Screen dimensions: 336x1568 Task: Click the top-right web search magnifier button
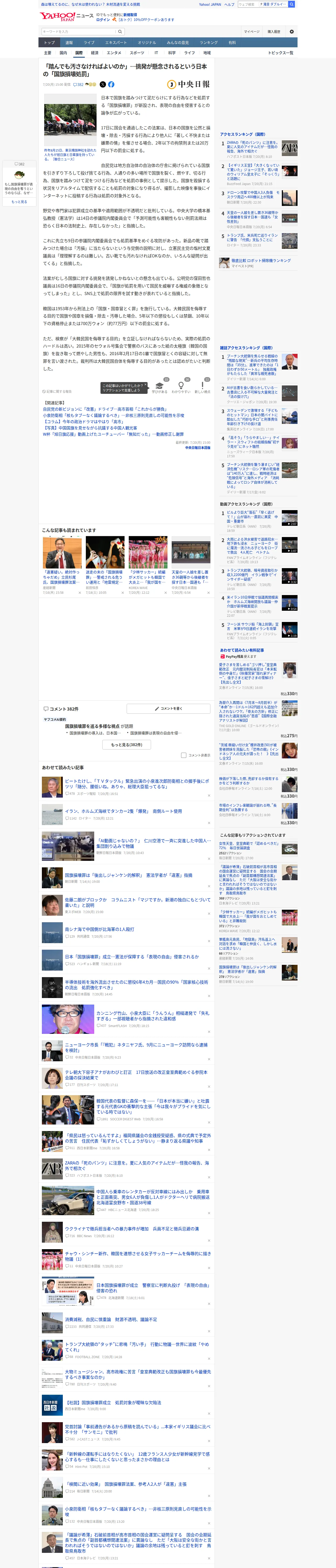pyautogui.click(x=292, y=4)
